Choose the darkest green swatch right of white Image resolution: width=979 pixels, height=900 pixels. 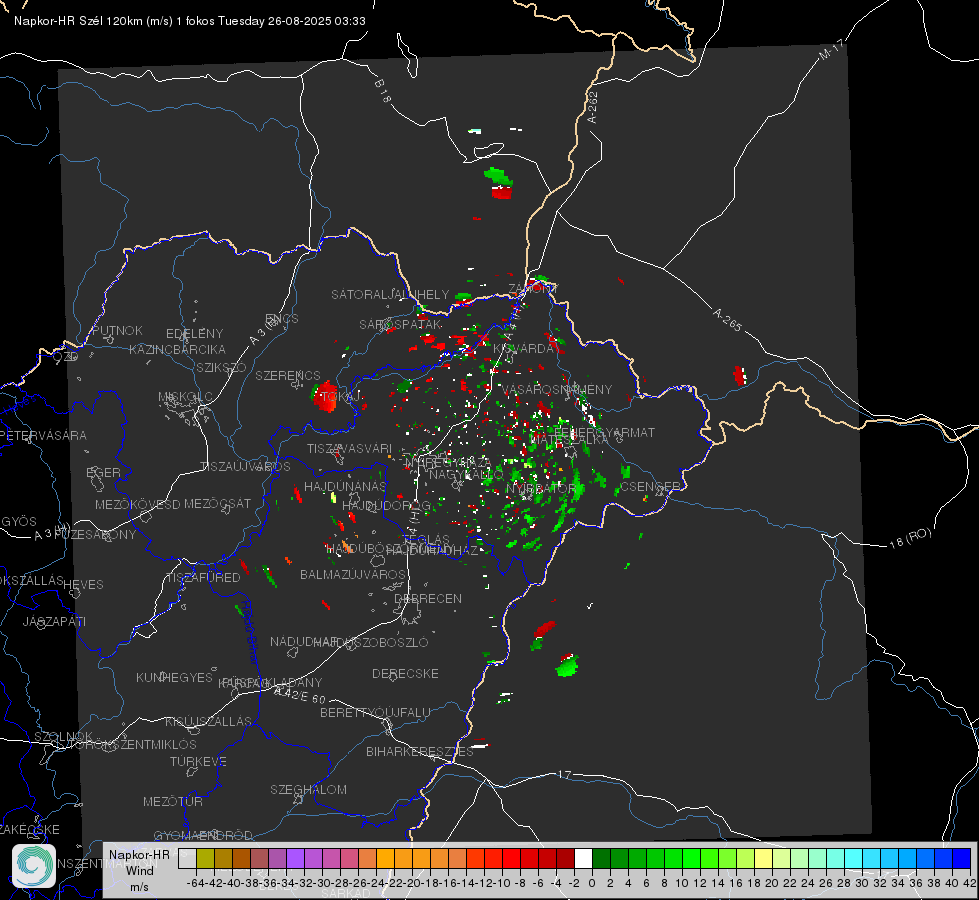(601, 858)
